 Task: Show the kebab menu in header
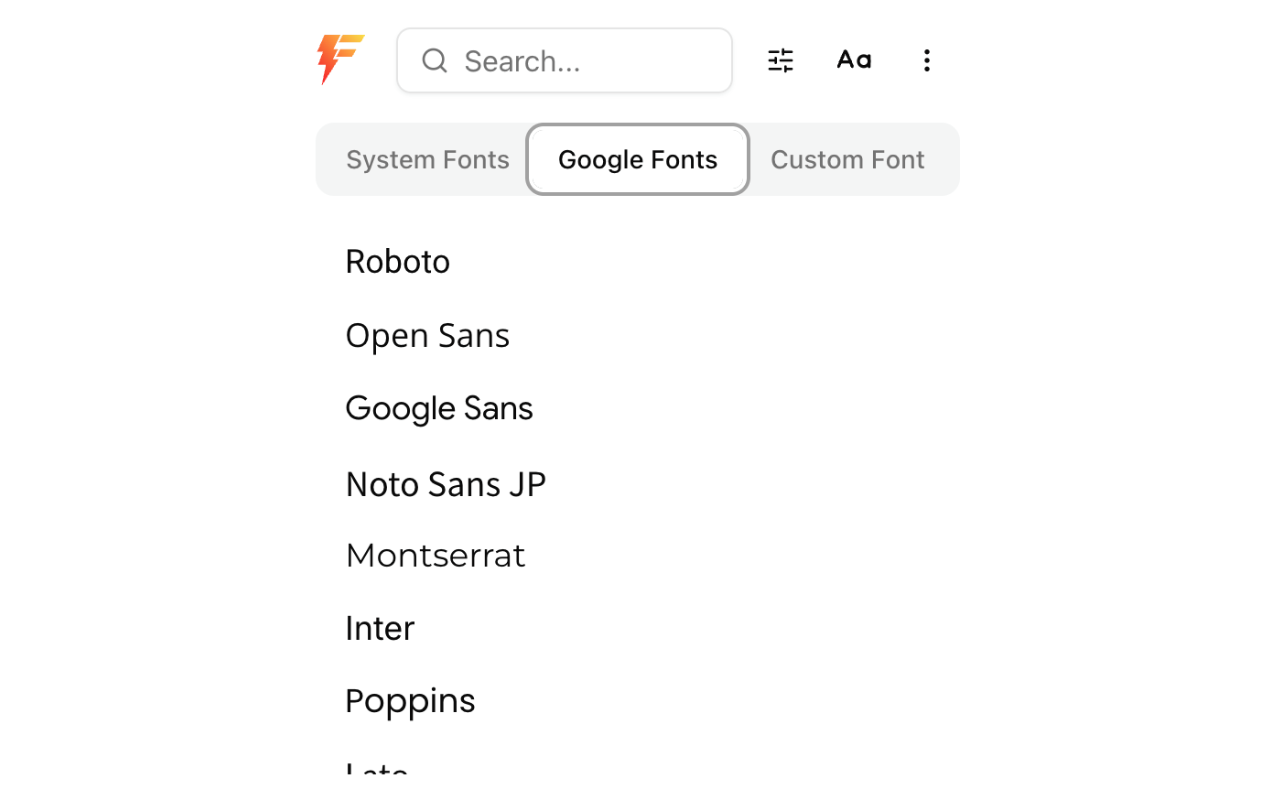pyautogui.click(x=927, y=61)
